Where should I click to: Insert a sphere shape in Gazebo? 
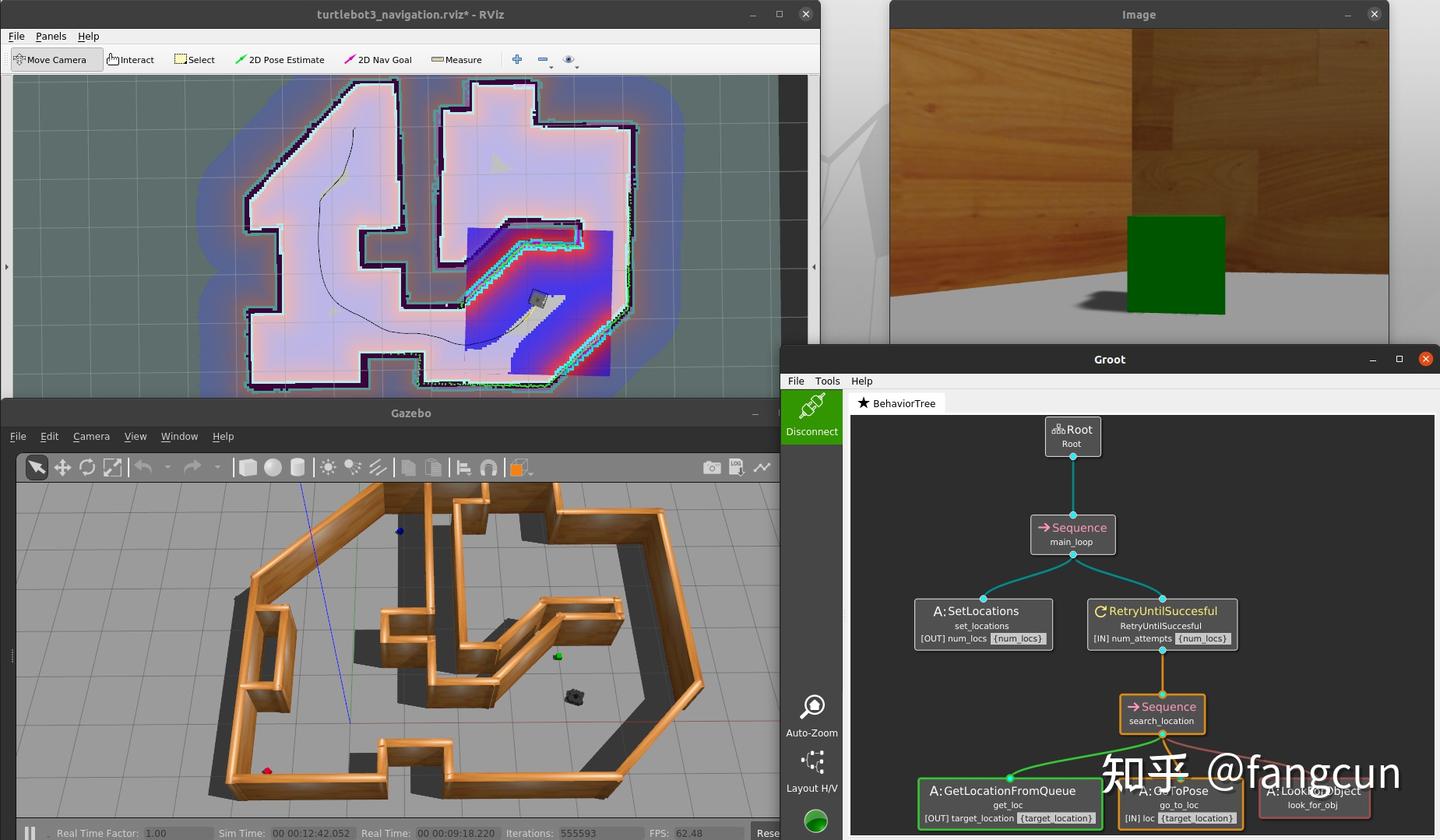click(272, 467)
